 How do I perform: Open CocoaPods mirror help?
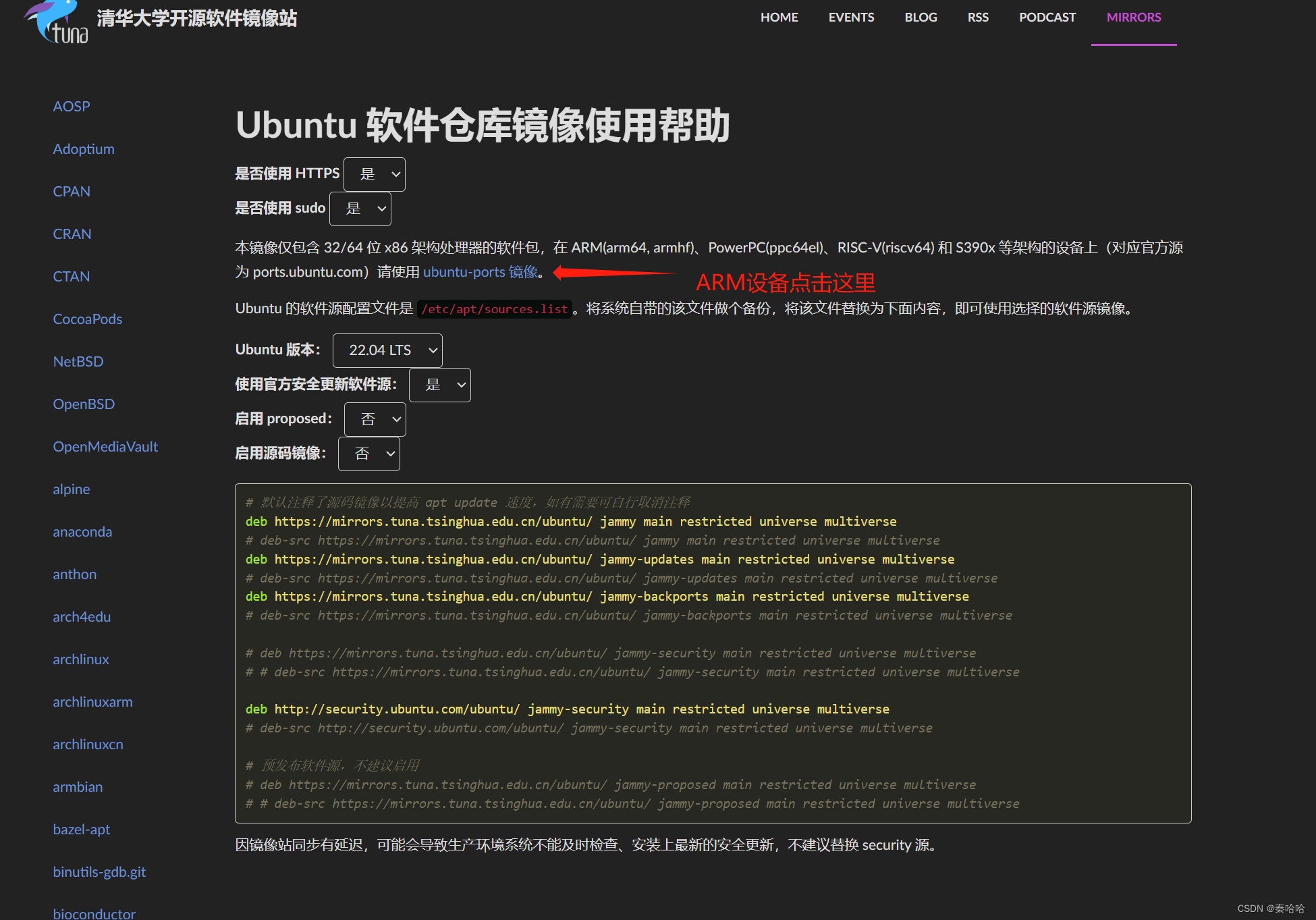pyautogui.click(x=88, y=319)
